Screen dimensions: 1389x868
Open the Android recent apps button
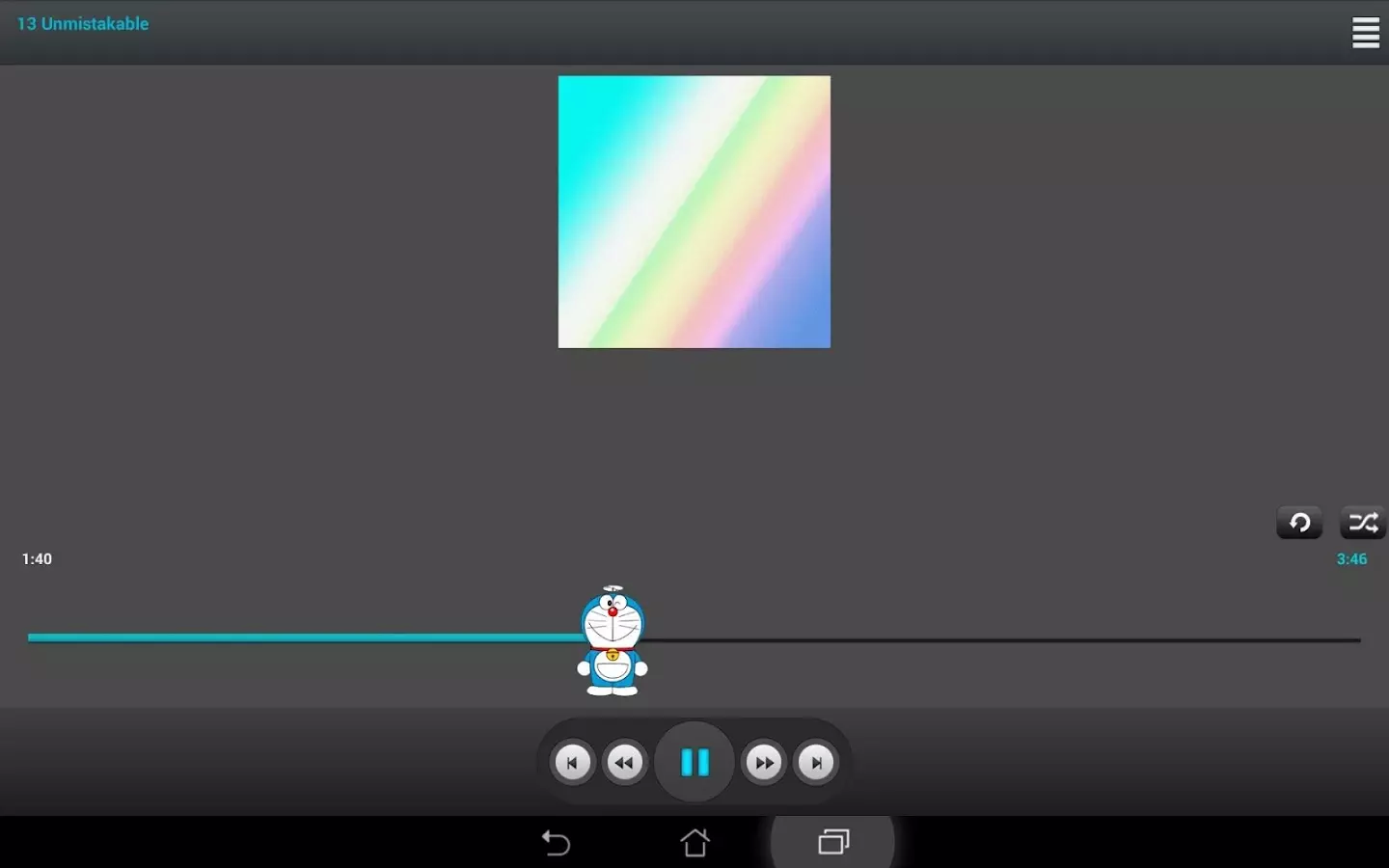pyautogui.click(x=833, y=843)
